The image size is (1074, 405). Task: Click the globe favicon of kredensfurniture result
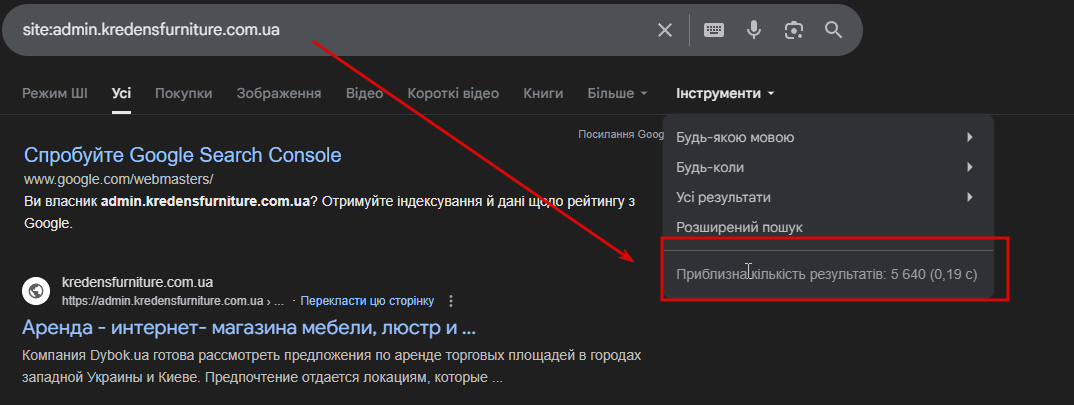[x=36, y=291]
